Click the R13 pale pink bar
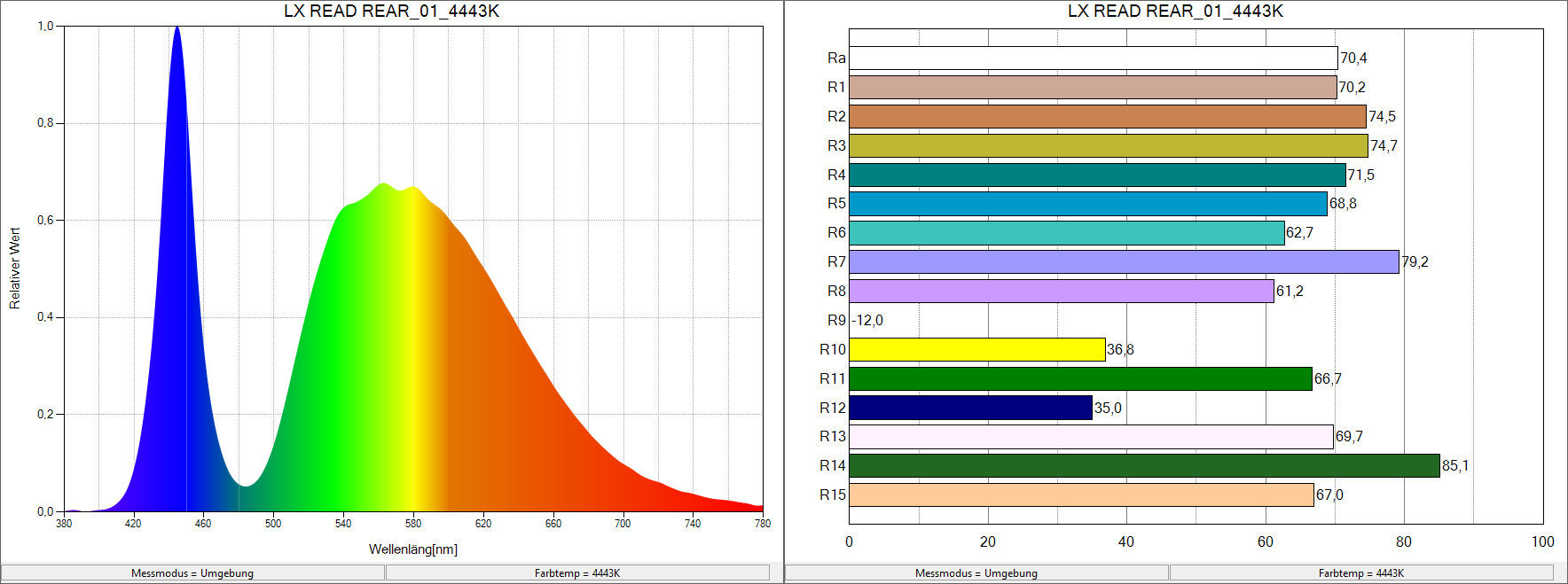This screenshot has width=1568, height=584. [x=1091, y=436]
